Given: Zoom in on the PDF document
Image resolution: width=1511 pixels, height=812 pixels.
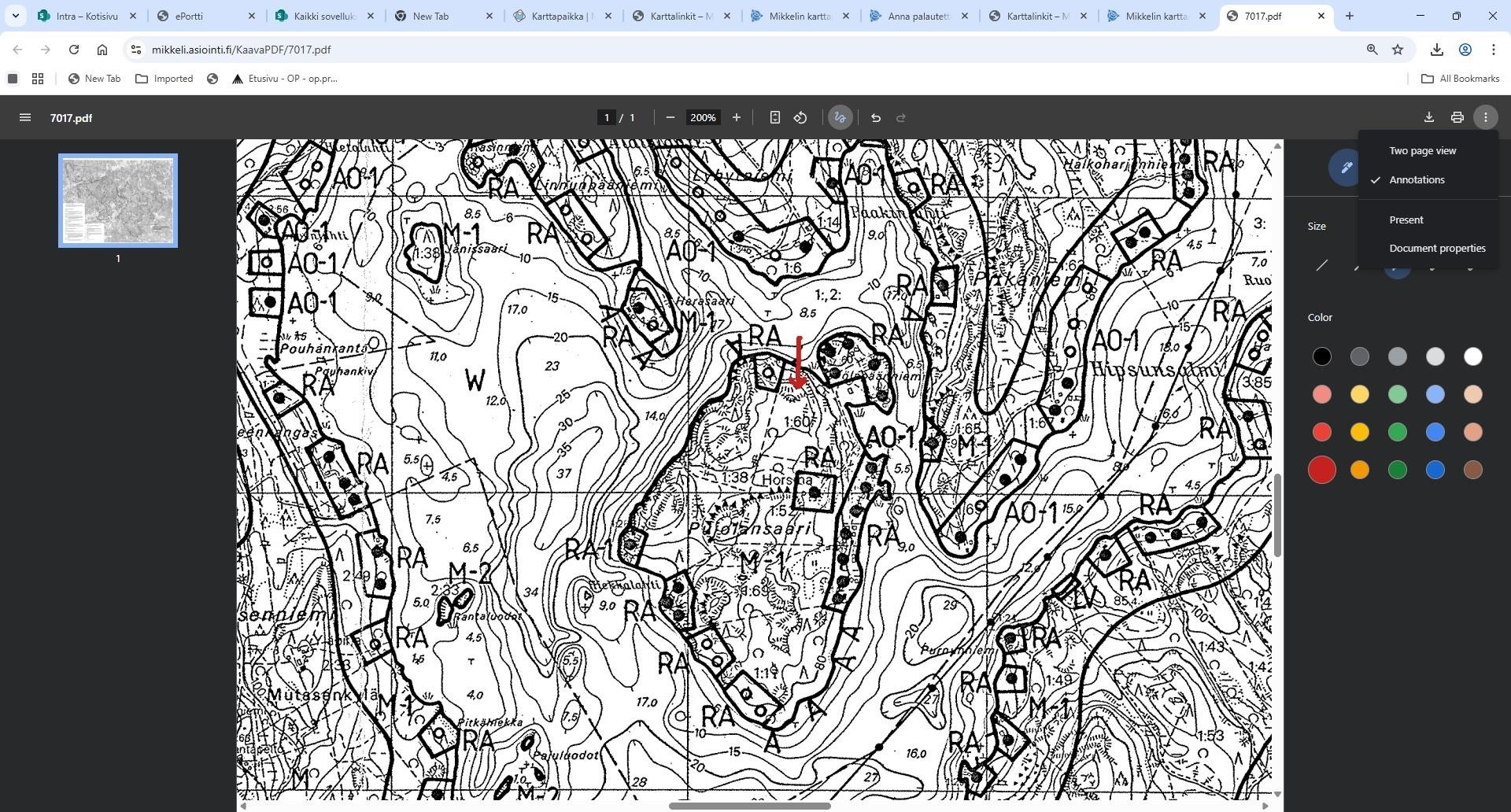Looking at the screenshot, I should pyautogui.click(x=737, y=117).
